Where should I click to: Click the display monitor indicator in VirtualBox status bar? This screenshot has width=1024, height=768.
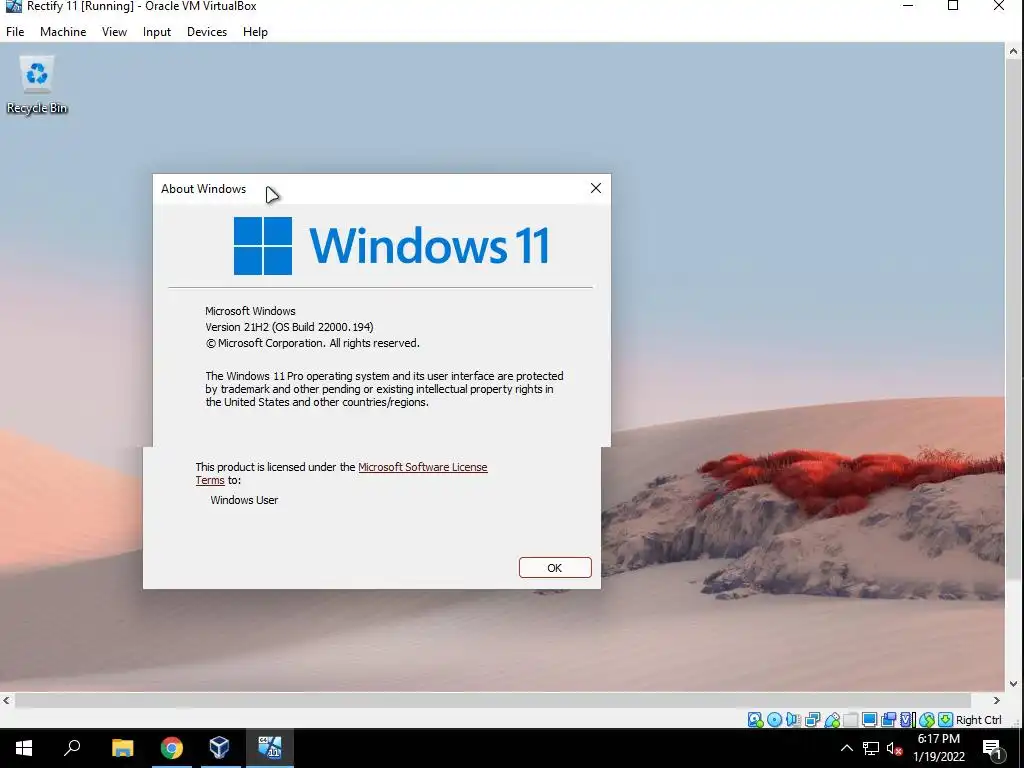coord(869,720)
